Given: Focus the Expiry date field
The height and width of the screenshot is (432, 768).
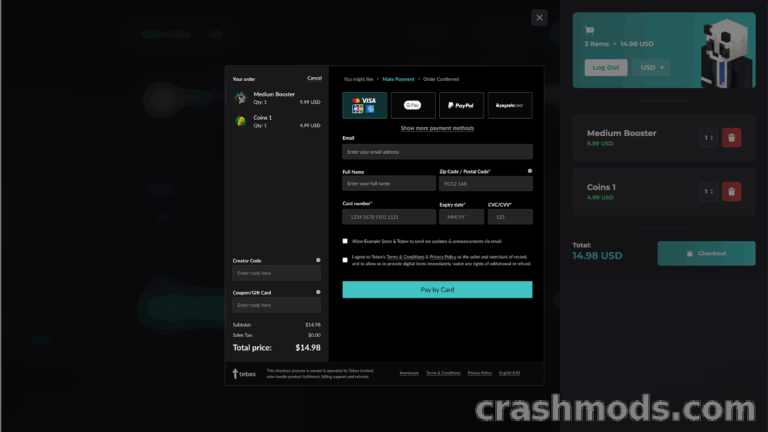Looking at the screenshot, I should tap(461, 216).
